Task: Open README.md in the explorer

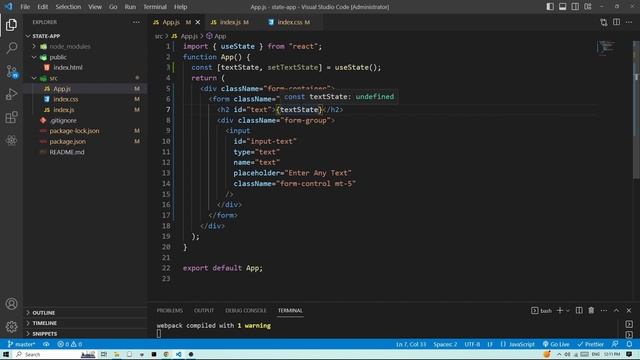Action: click(x=67, y=152)
